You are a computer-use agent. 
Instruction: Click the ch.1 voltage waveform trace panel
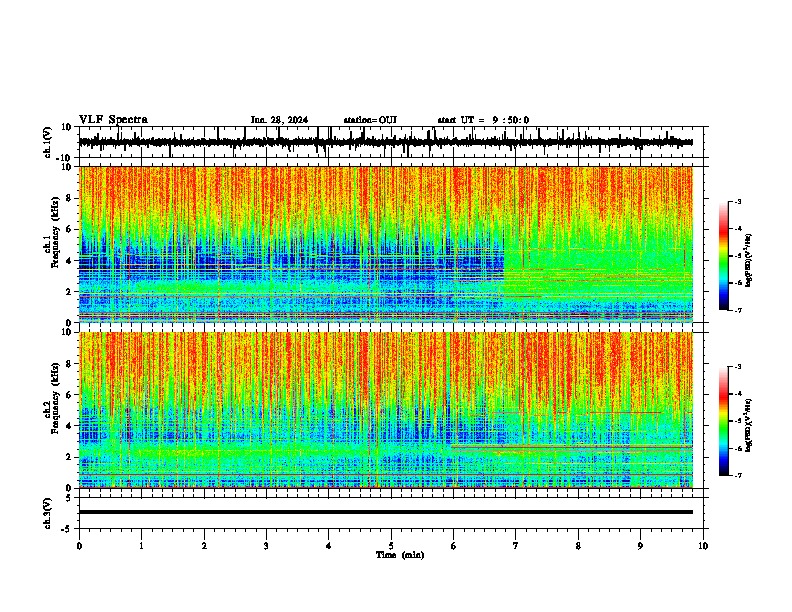click(391, 142)
